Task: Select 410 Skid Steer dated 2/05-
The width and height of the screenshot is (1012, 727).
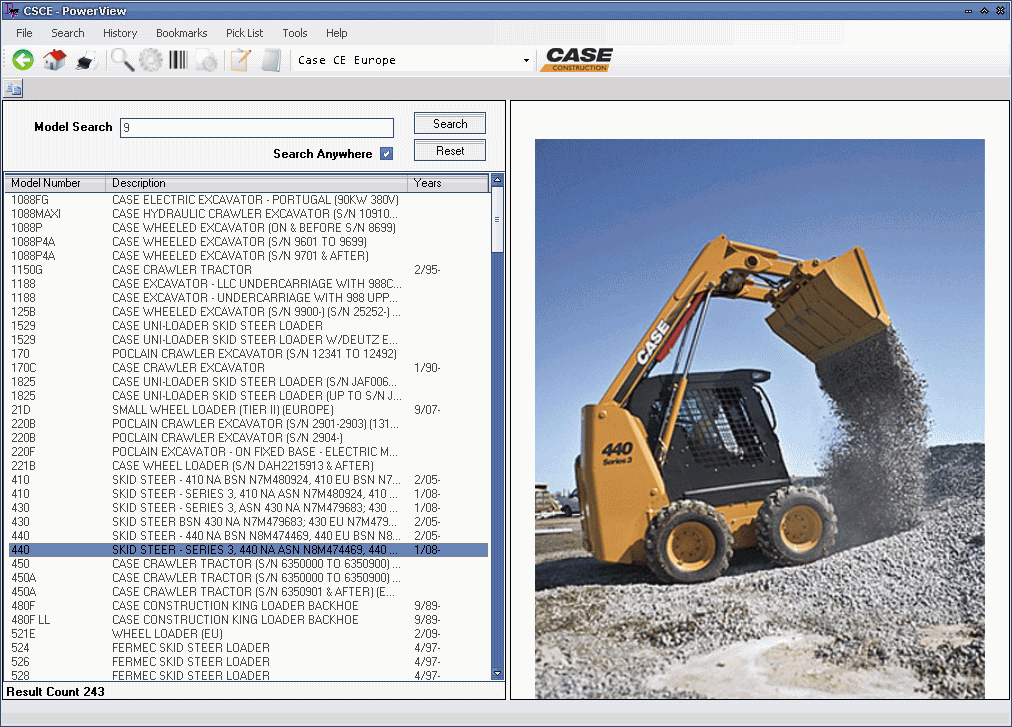Action: (x=248, y=480)
